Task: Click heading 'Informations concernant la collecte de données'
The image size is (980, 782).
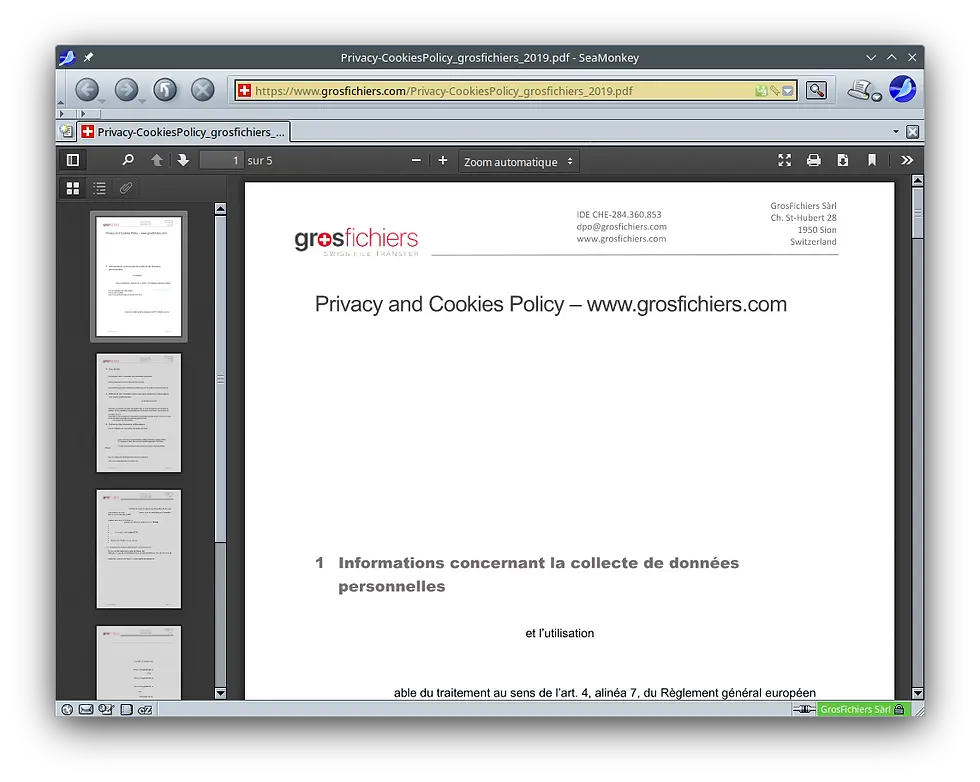Action: pos(538,563)
